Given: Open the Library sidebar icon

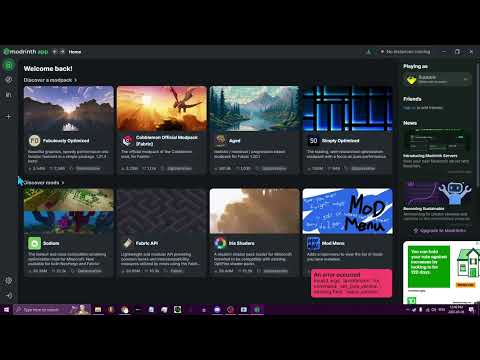Looking at the screenshot, I should 9,95.
